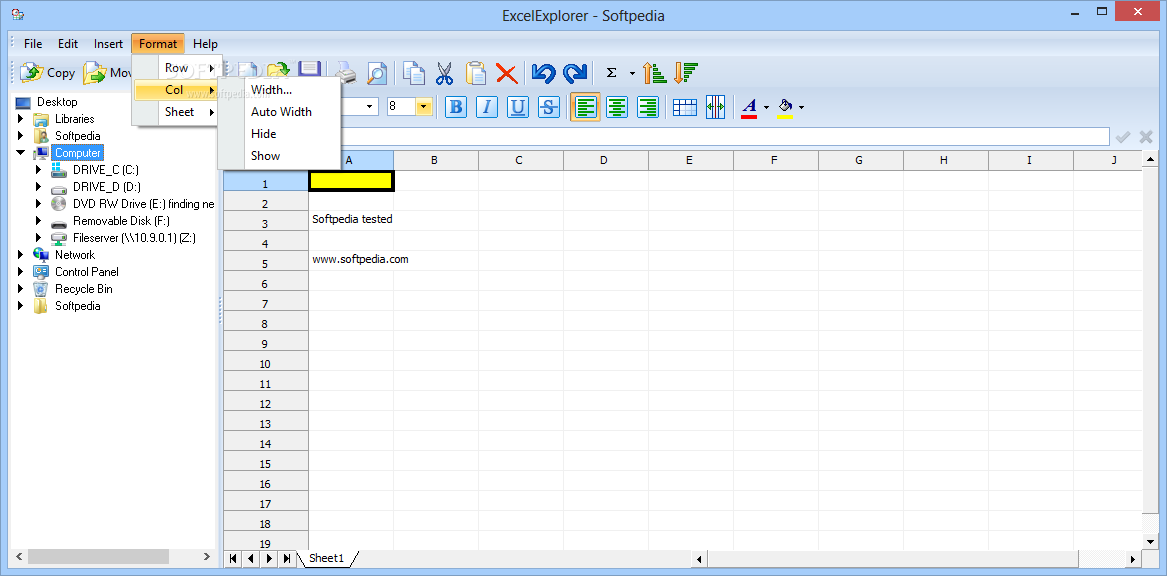
Task: Sort ascending icon
Action: pos(654,73)
